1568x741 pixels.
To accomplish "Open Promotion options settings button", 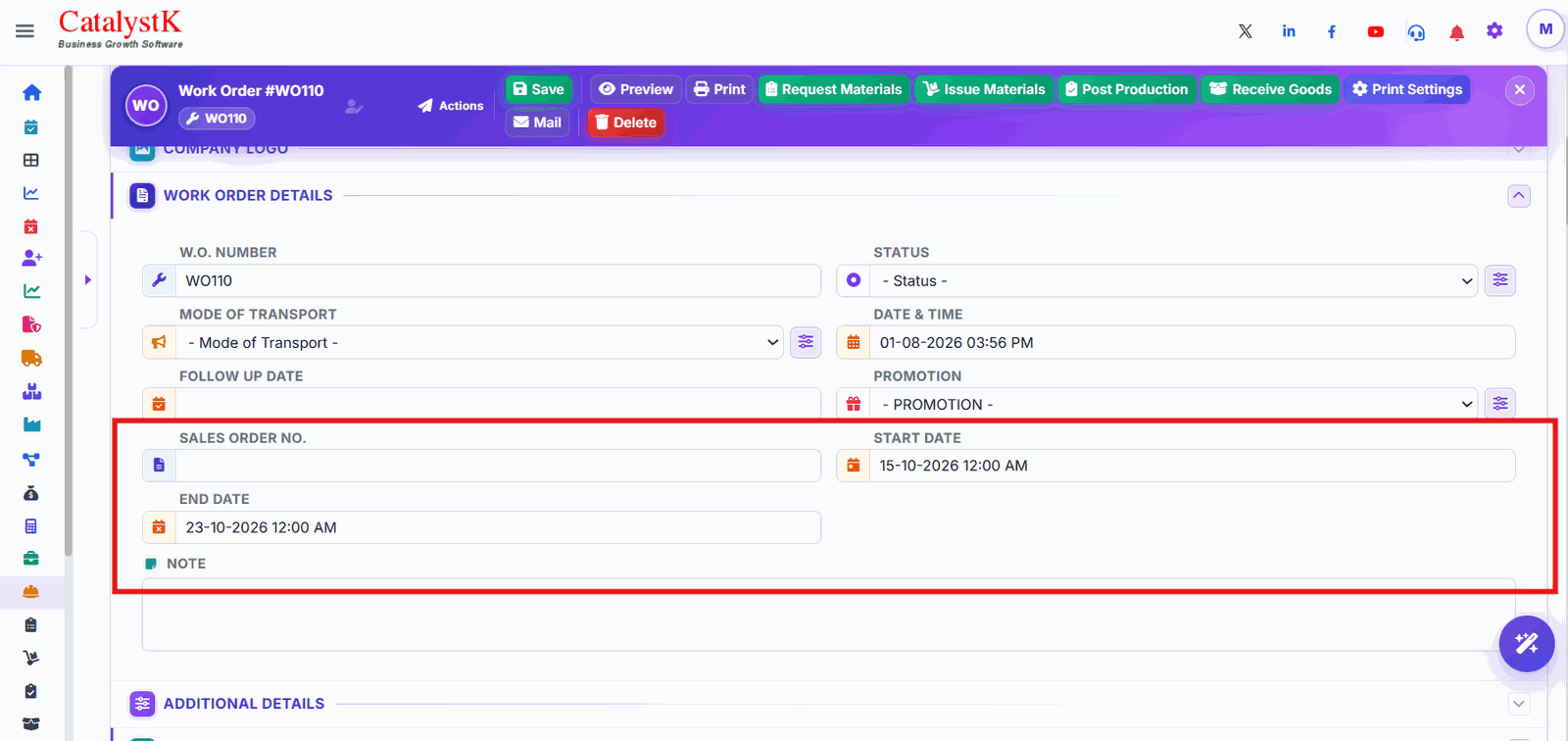I will 1500,403.
